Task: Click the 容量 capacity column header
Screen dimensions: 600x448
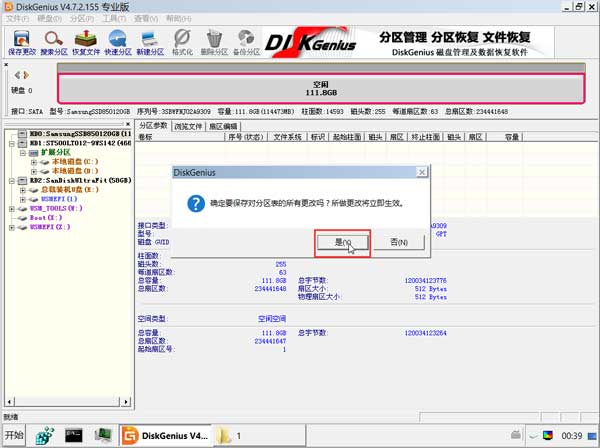Action: pos(504,137)
